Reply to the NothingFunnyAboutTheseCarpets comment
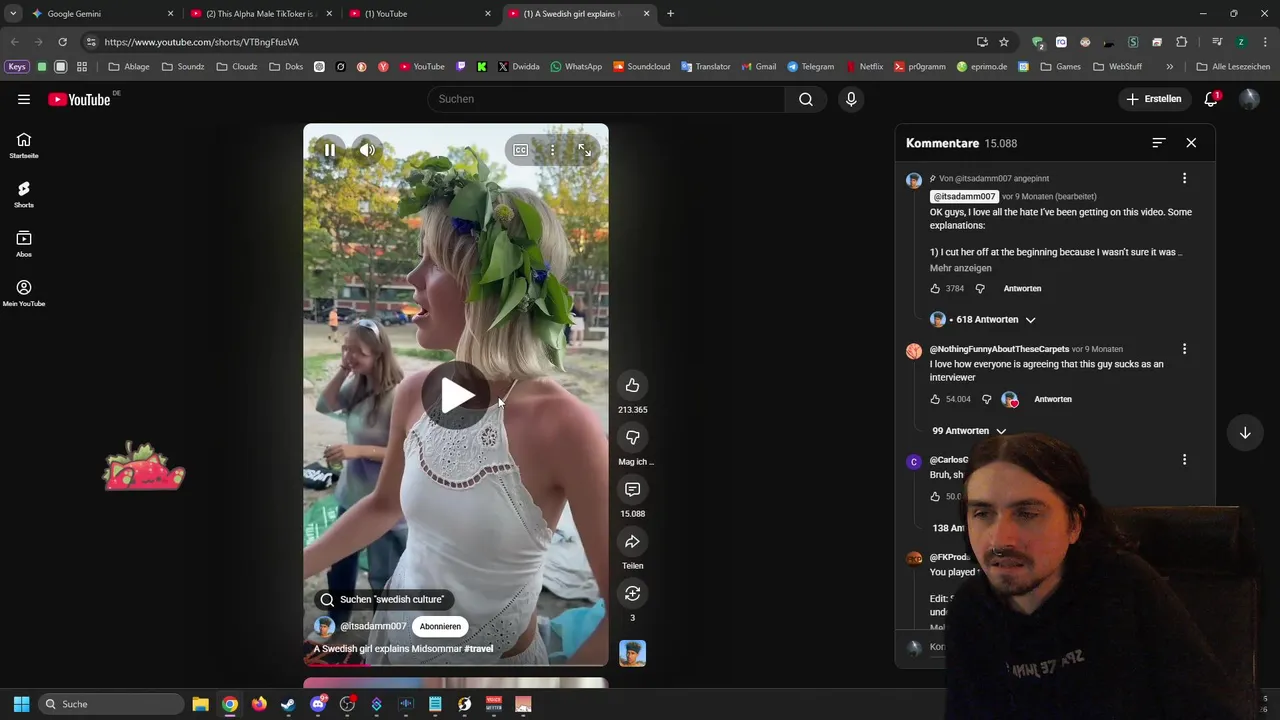Screen dimensions: 1280x720 pos(1053,399)
